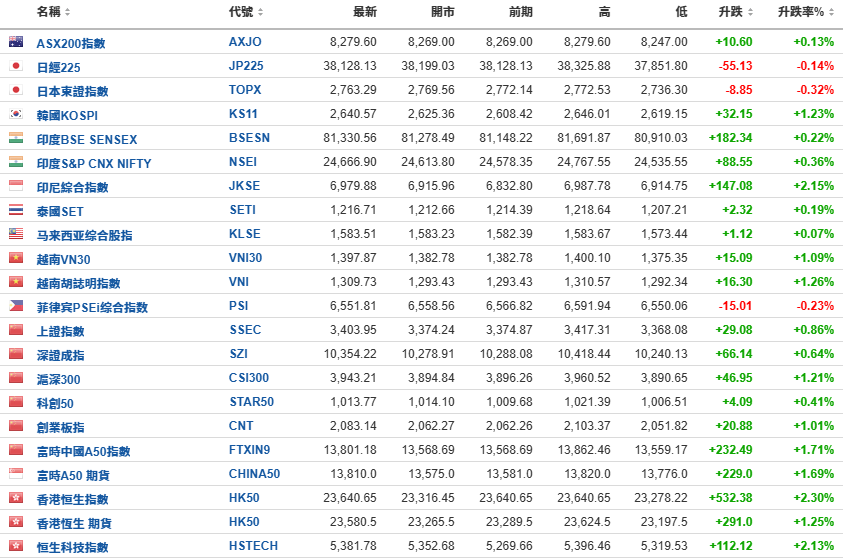Click the HSTECH ticker code

pos(253,546)
